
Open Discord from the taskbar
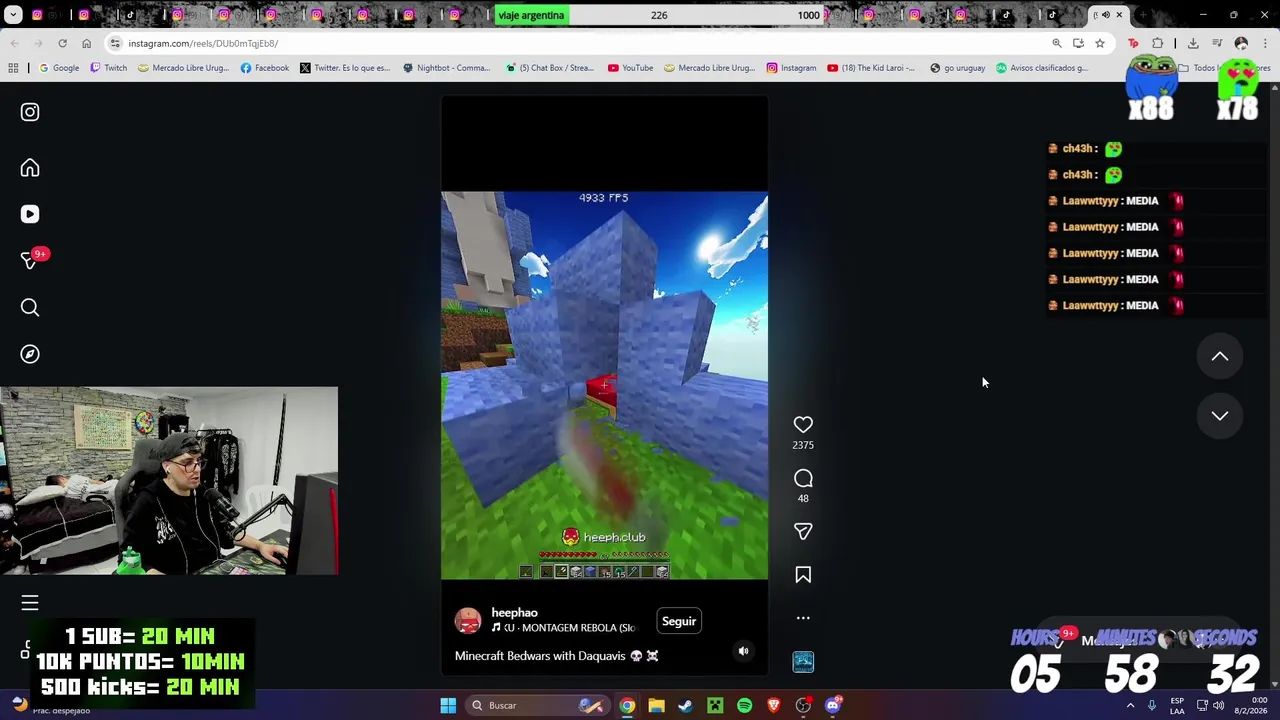[x=833, y=705]
